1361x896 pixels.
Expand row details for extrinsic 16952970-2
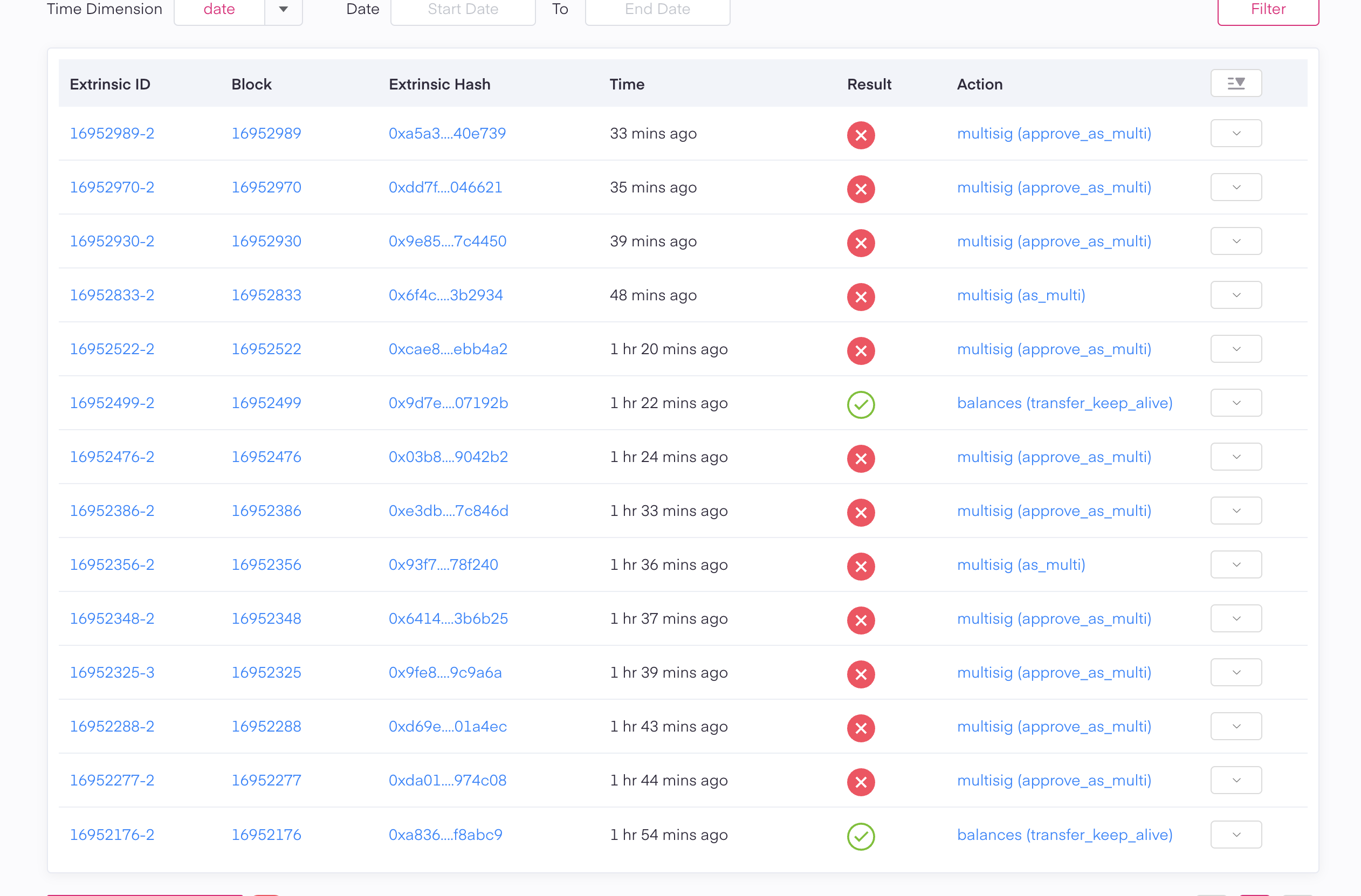pos(1236,187)
